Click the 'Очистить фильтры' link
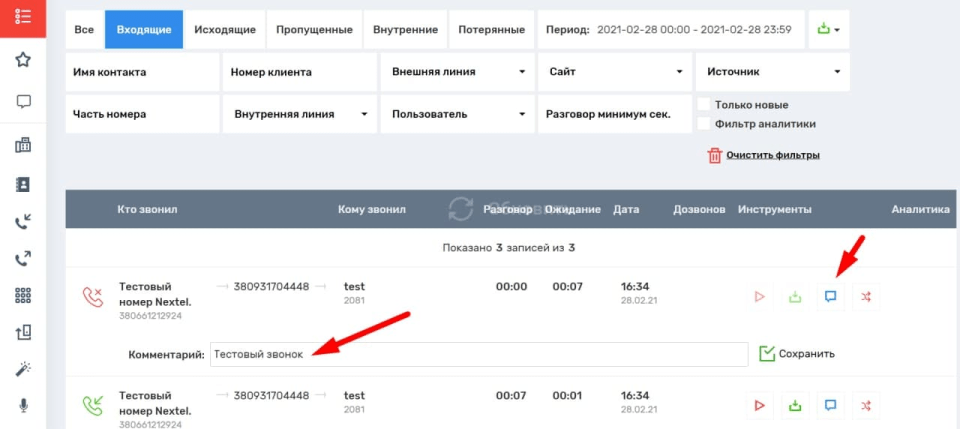This screenshot has width=960, height=429. (x=772, y=155)
